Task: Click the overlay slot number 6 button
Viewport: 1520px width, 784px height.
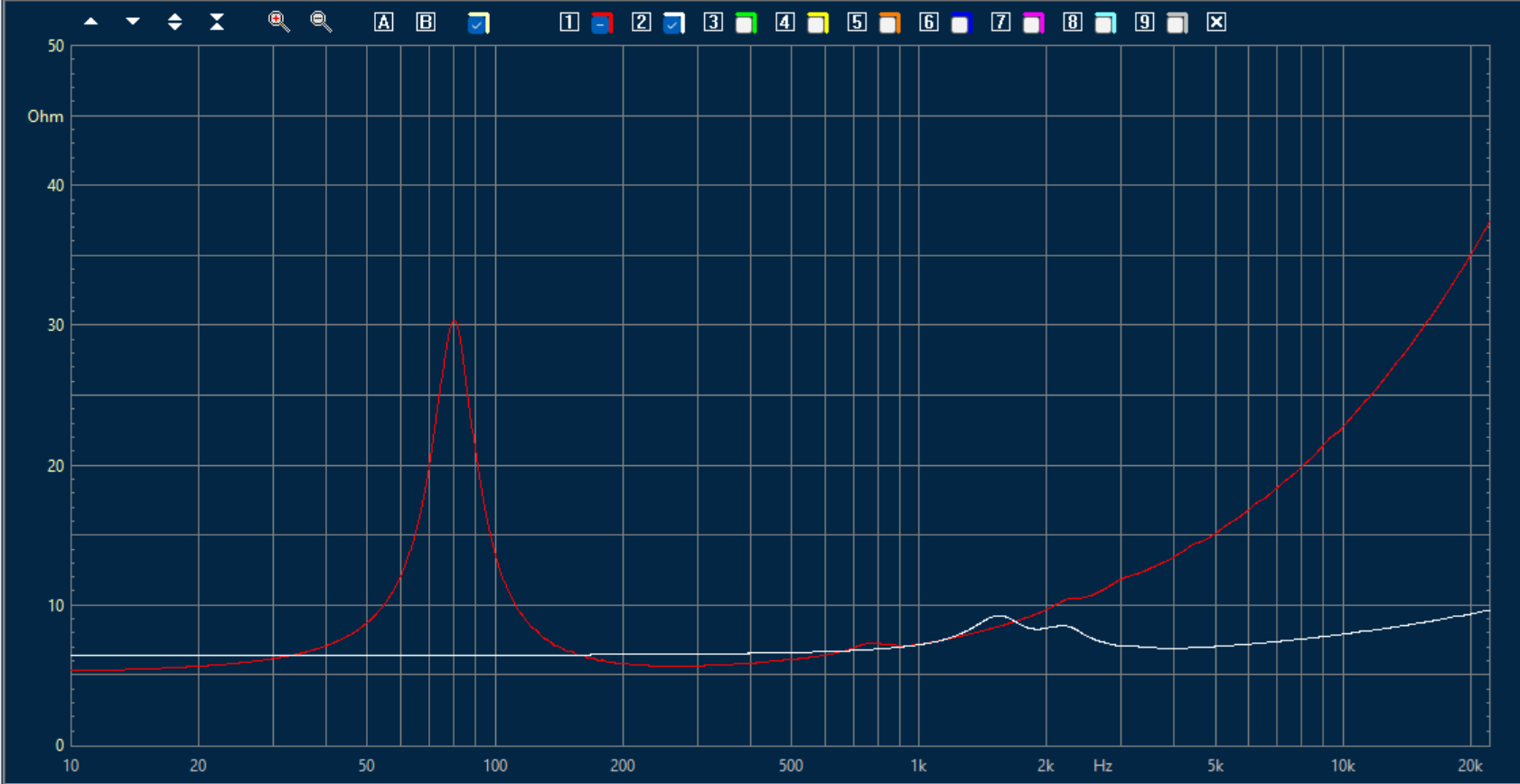Action: (928, 22)
